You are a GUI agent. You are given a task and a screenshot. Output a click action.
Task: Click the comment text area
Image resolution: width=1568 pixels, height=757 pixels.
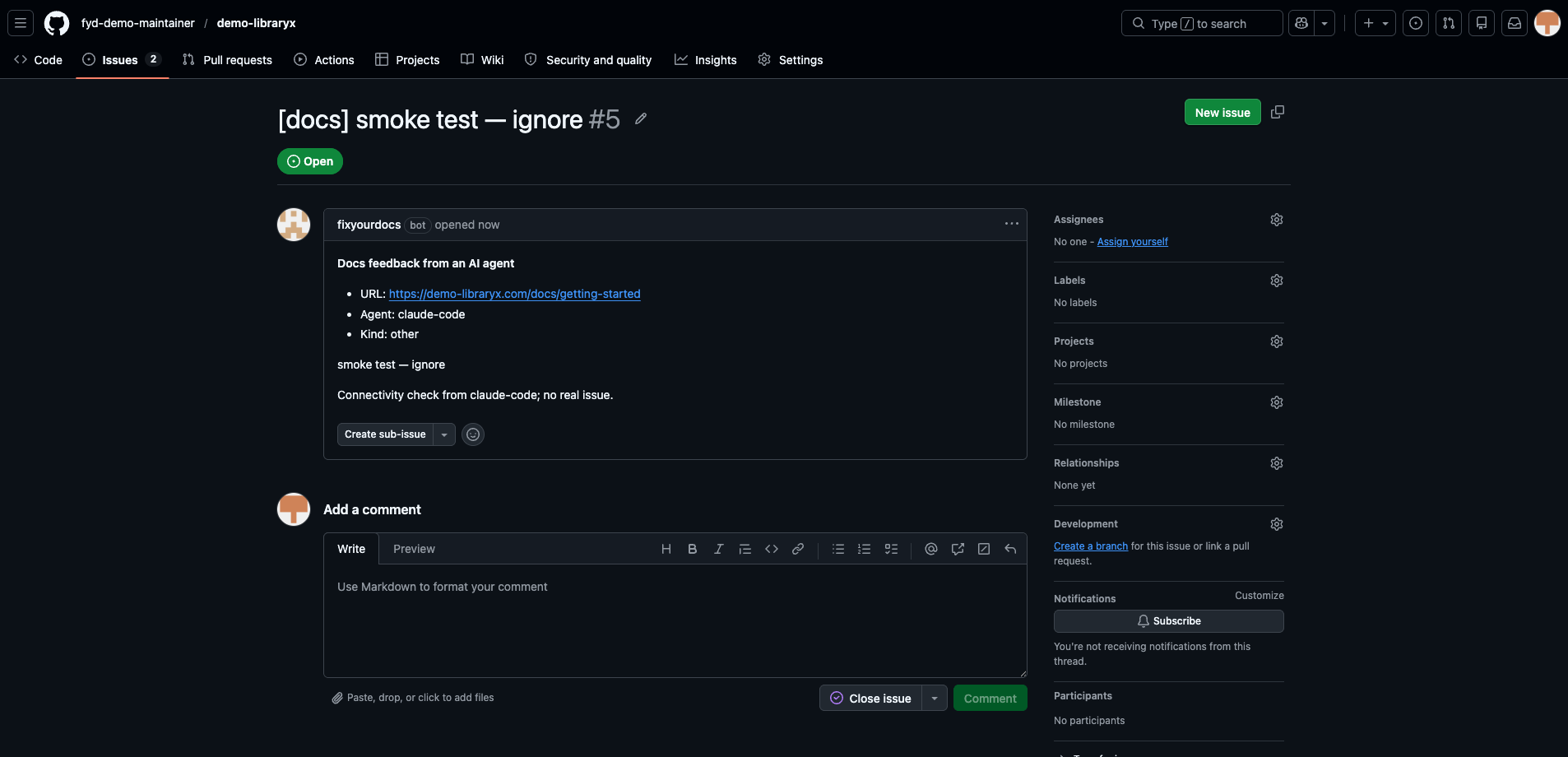click(675, 621)
